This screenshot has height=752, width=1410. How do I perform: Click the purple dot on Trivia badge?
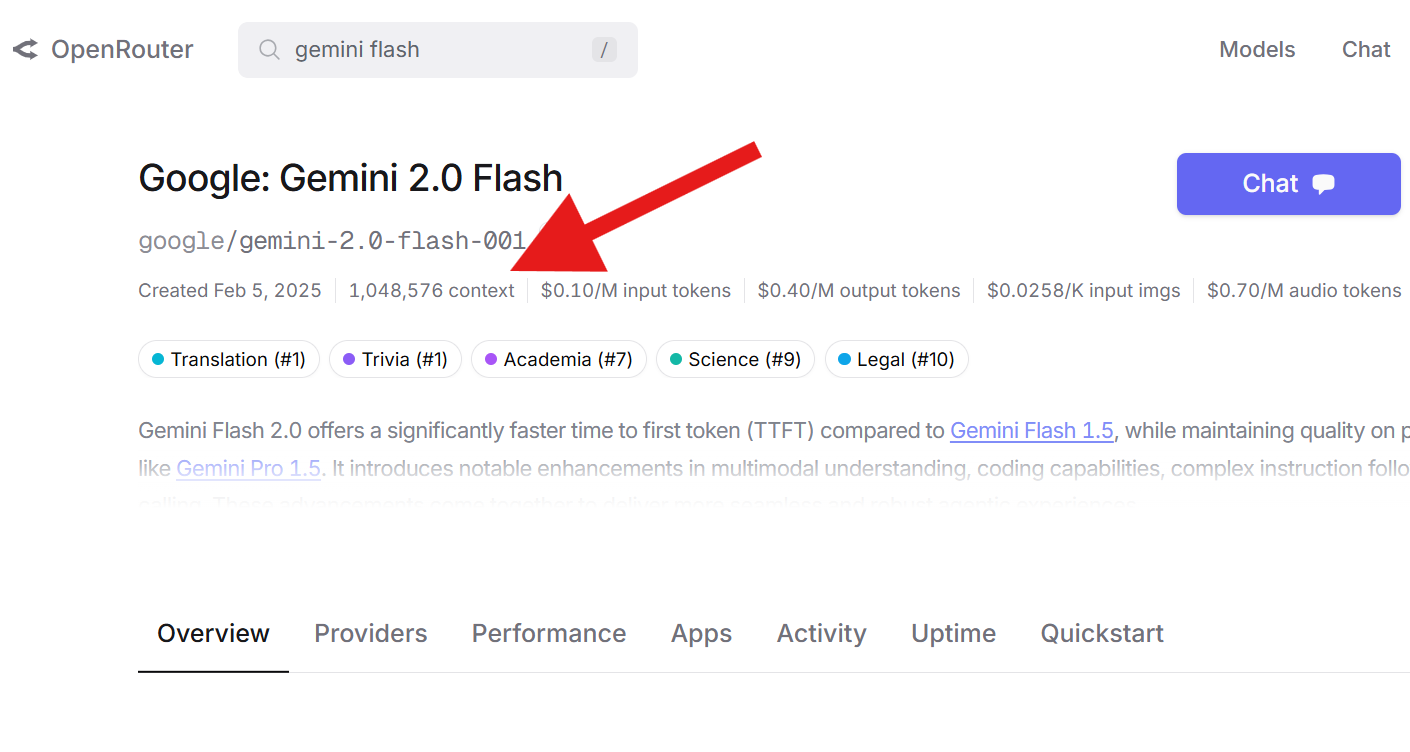coord(347,359)
